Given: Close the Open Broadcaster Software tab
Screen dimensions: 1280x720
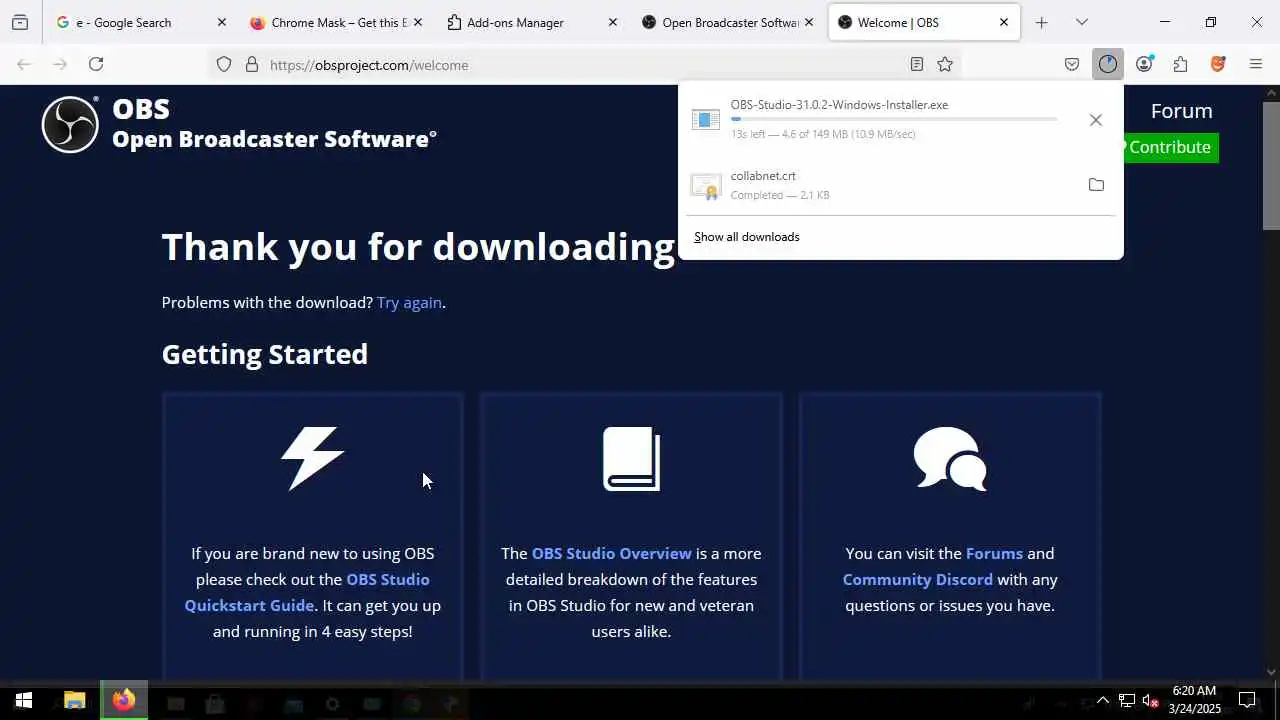Looking at the screenshot, I should coord(808,22).
